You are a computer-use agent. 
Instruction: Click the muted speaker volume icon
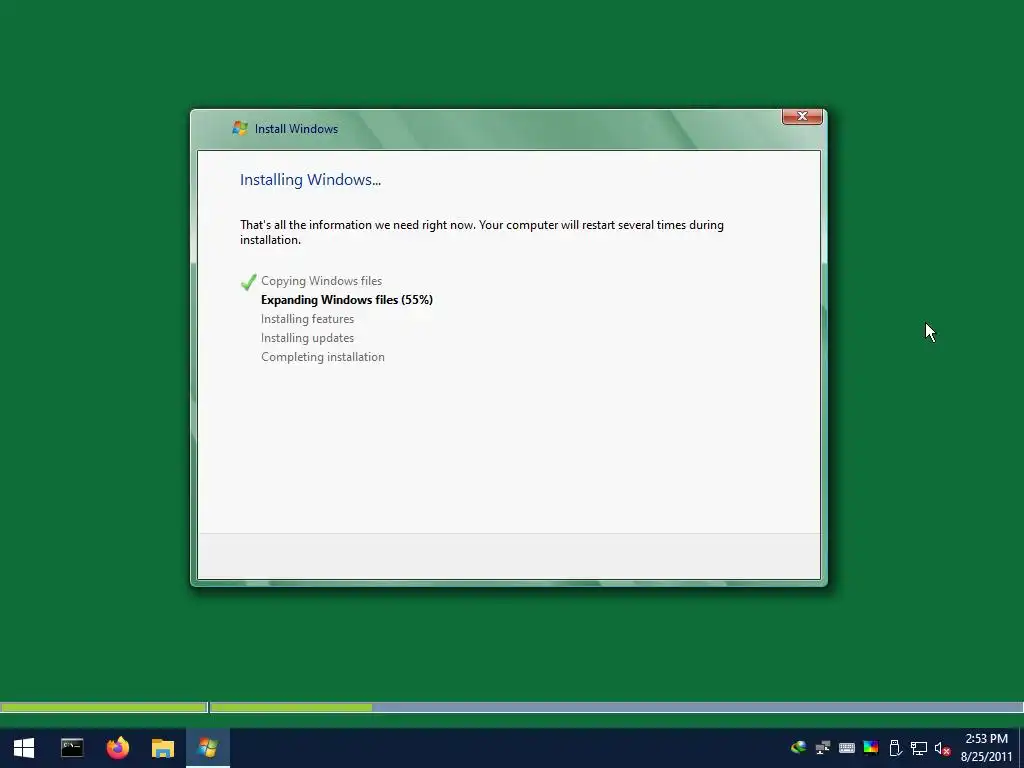click(x=942, y=748)
